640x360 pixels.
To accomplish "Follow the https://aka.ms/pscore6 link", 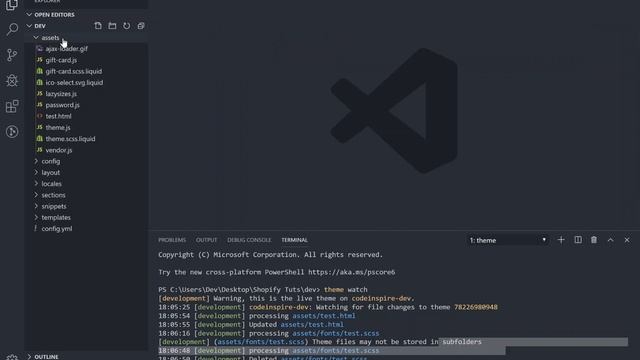I will [351, 272].
